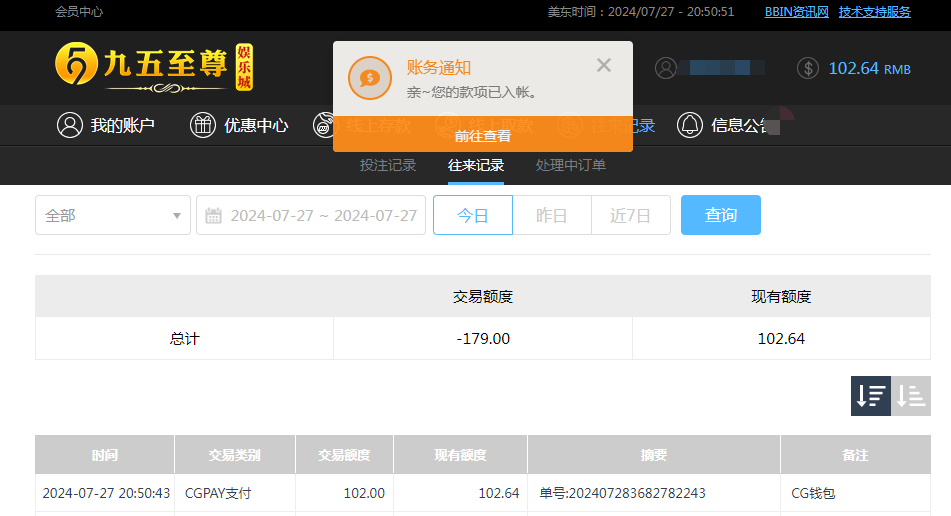Click the blue 查询 button
951x516 pixels.
(x=720, y=215)
